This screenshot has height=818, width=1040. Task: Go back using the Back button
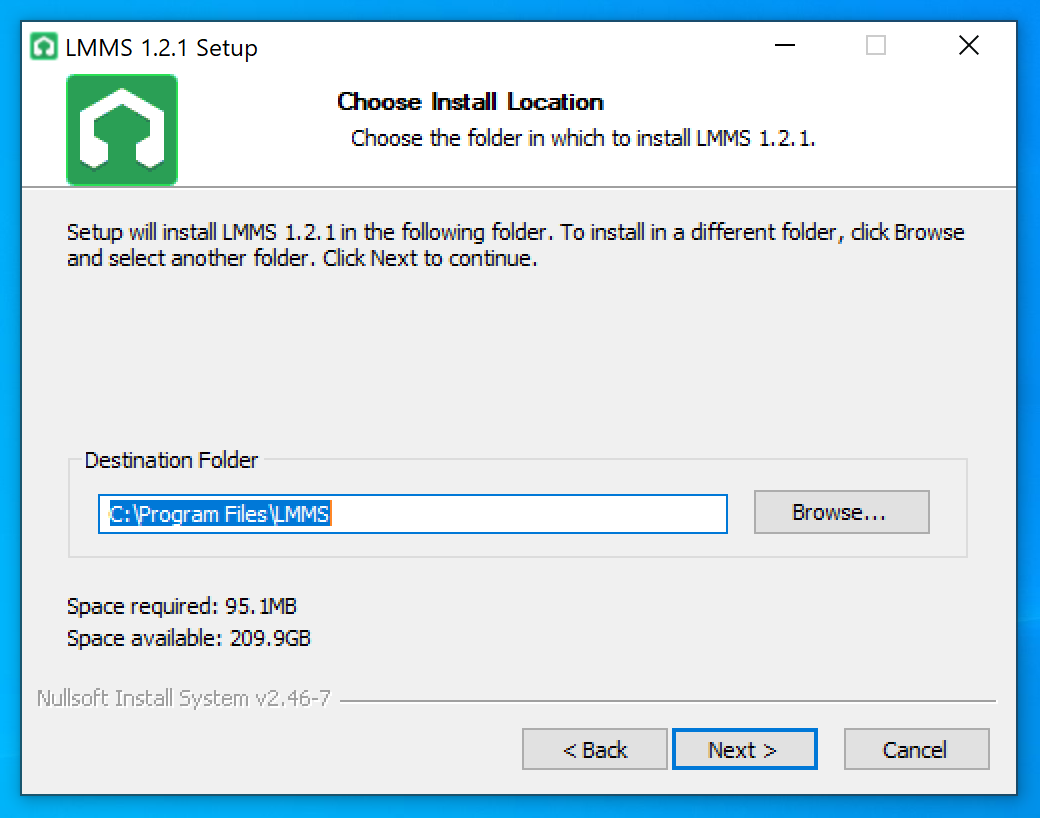(x=594, y=749)
